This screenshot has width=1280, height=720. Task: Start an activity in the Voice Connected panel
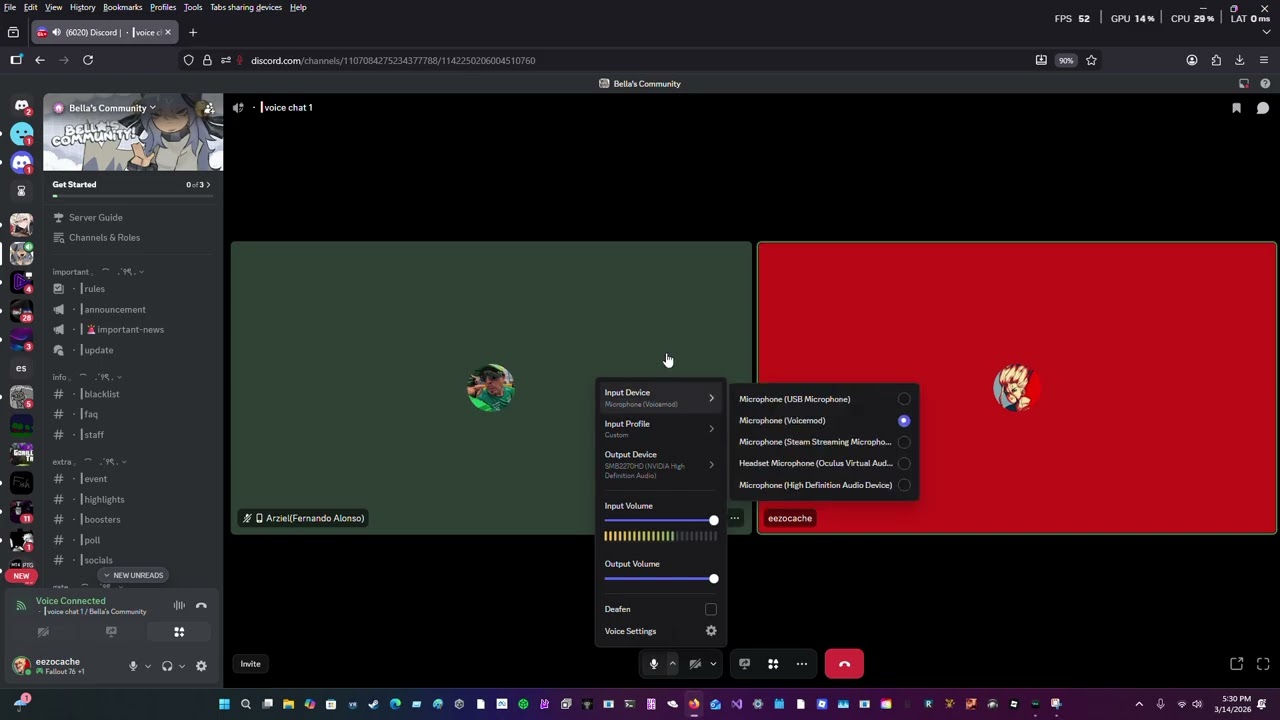pyautogui.click(x=179, y=632)
